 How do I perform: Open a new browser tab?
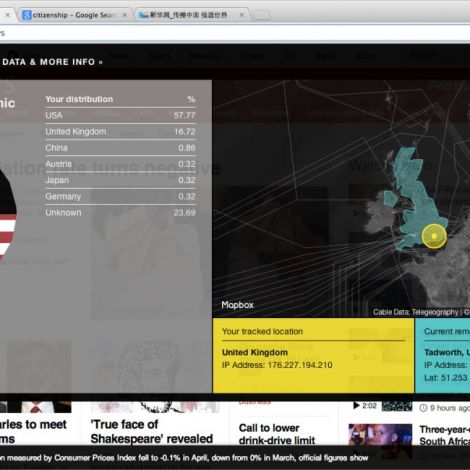[261, 15]
